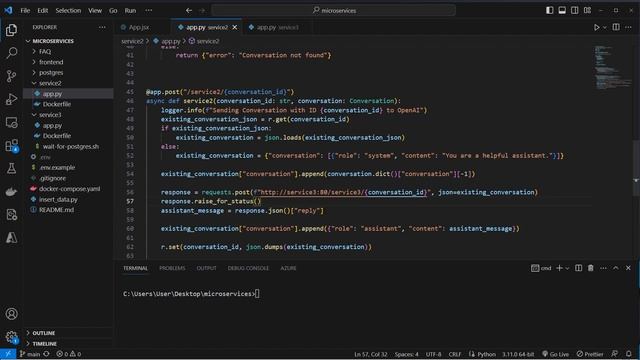This screenshot has width=640, height=360.
Task: Click main branch in status bar
Action: (30, 354)
